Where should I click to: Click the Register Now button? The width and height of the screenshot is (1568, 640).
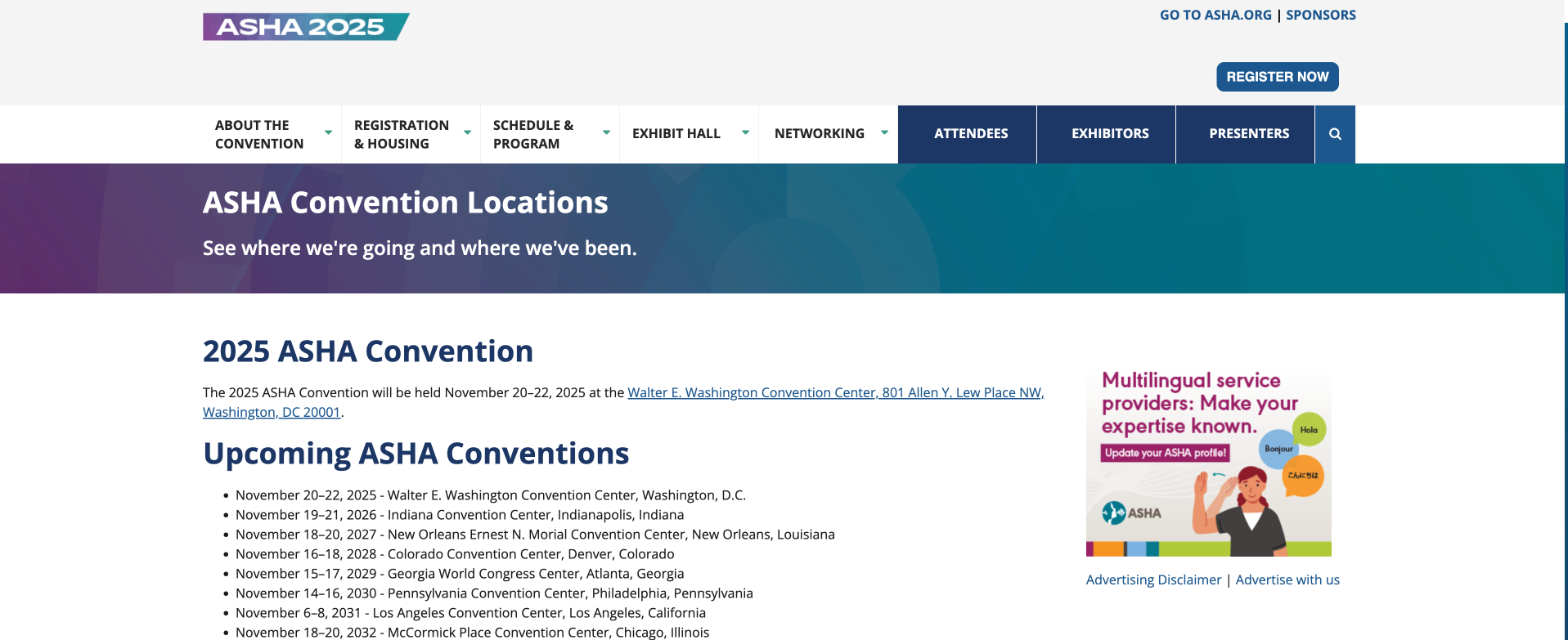pos(1278,77)
